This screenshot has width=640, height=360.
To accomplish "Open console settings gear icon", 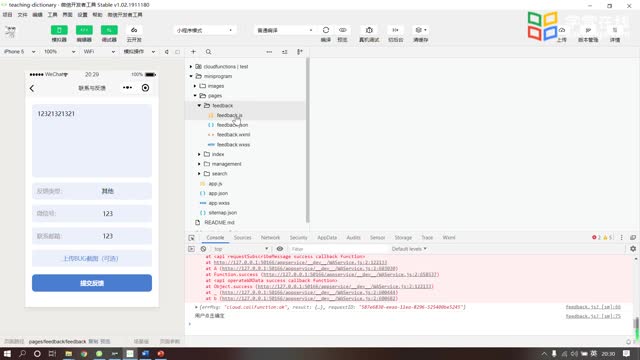I will click(633, 249).
